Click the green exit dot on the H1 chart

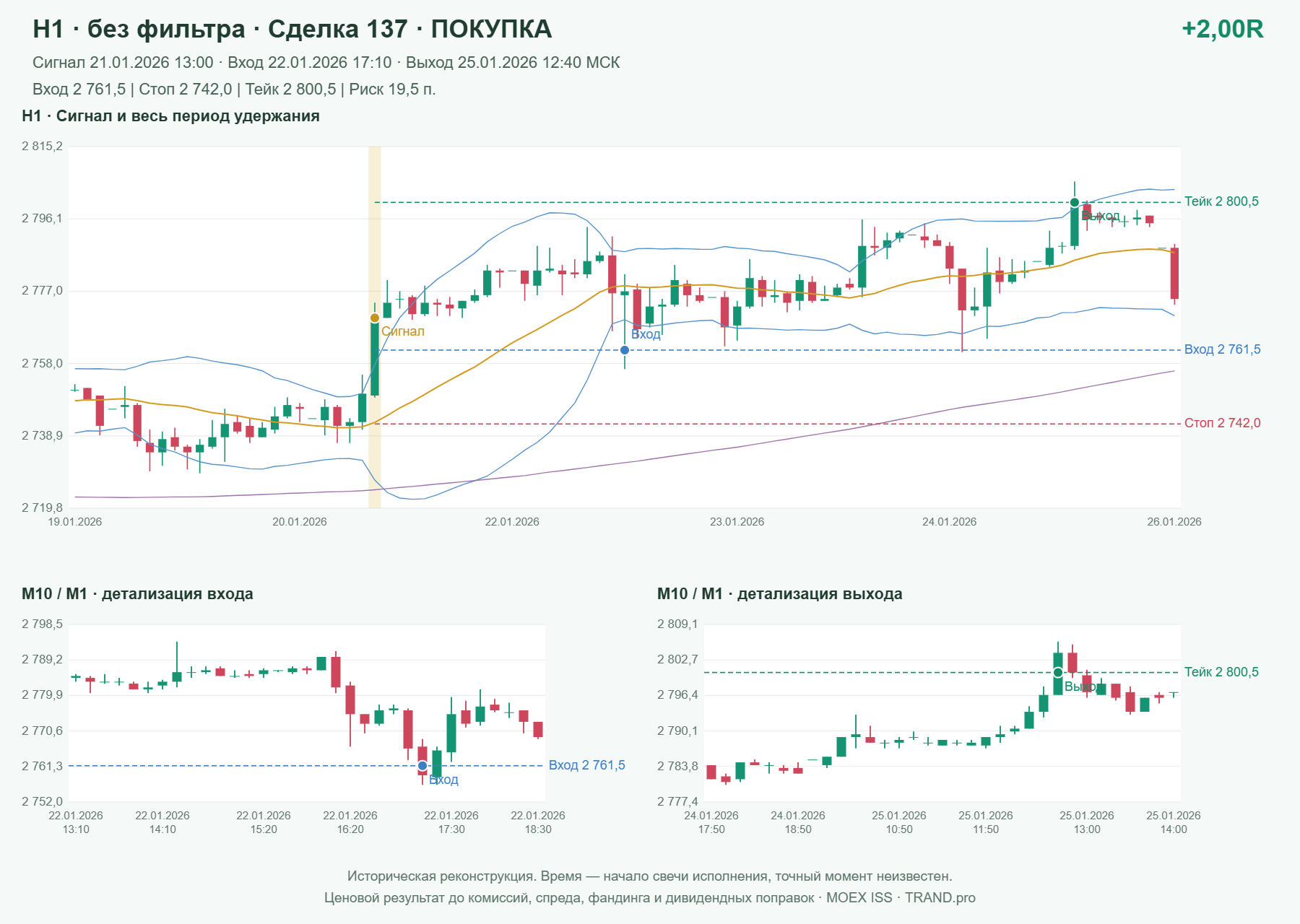pyautogui.click(x=1075, y=203)
